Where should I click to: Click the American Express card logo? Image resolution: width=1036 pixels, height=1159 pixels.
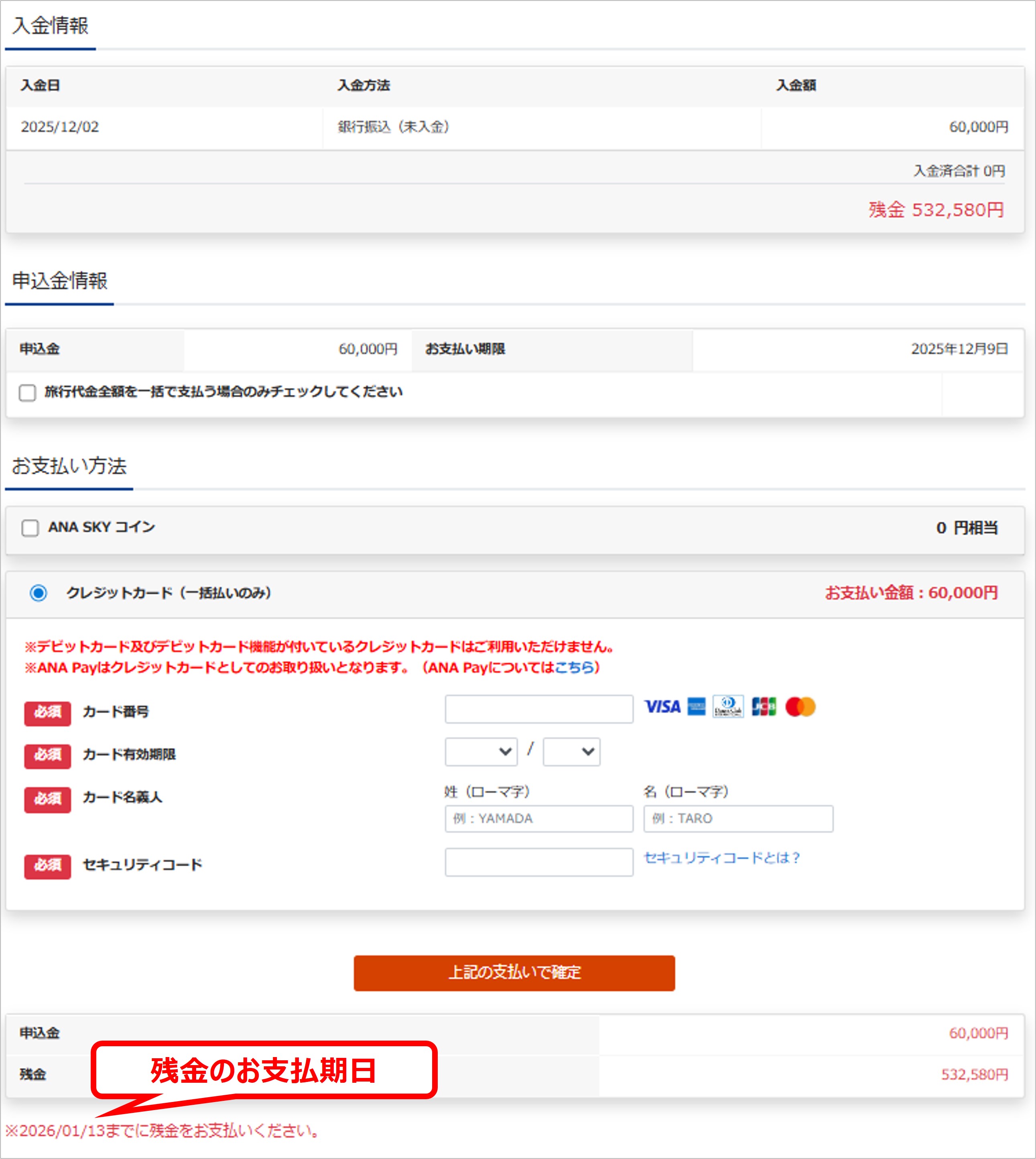point(696,706)
